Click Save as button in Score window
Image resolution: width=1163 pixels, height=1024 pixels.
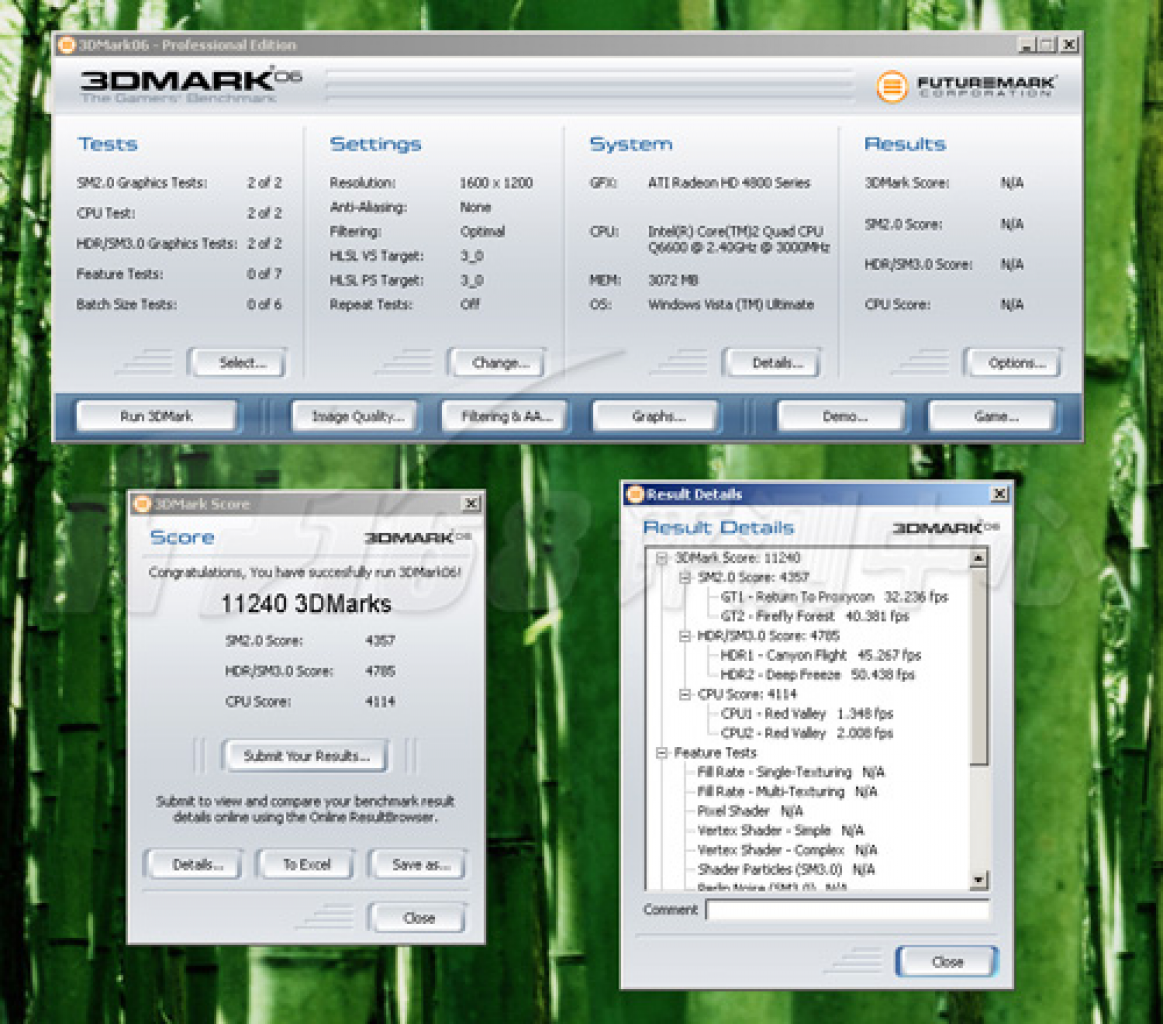tap(418, 865)
